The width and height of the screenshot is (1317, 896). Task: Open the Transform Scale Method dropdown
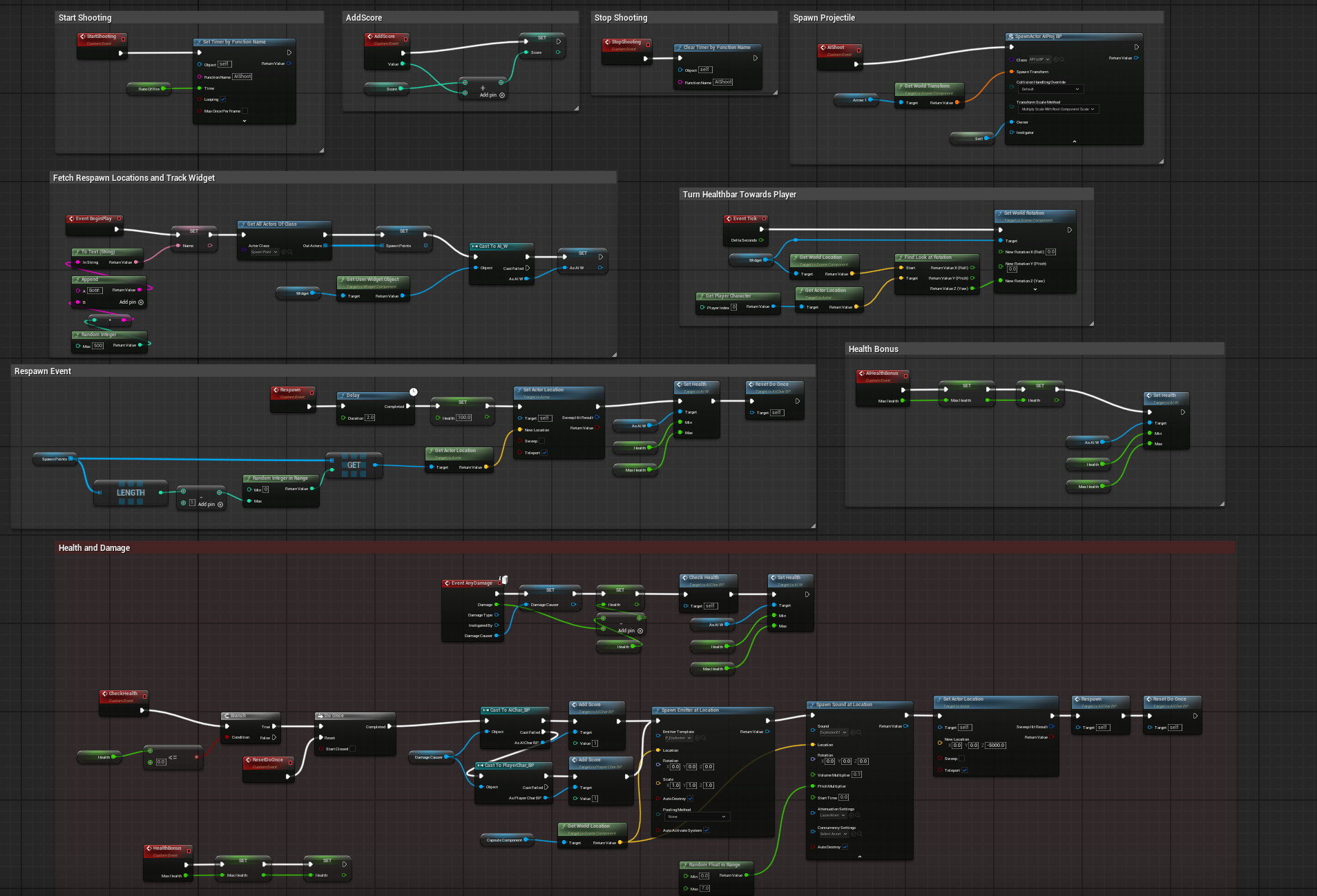click(x=1057, y=109)
